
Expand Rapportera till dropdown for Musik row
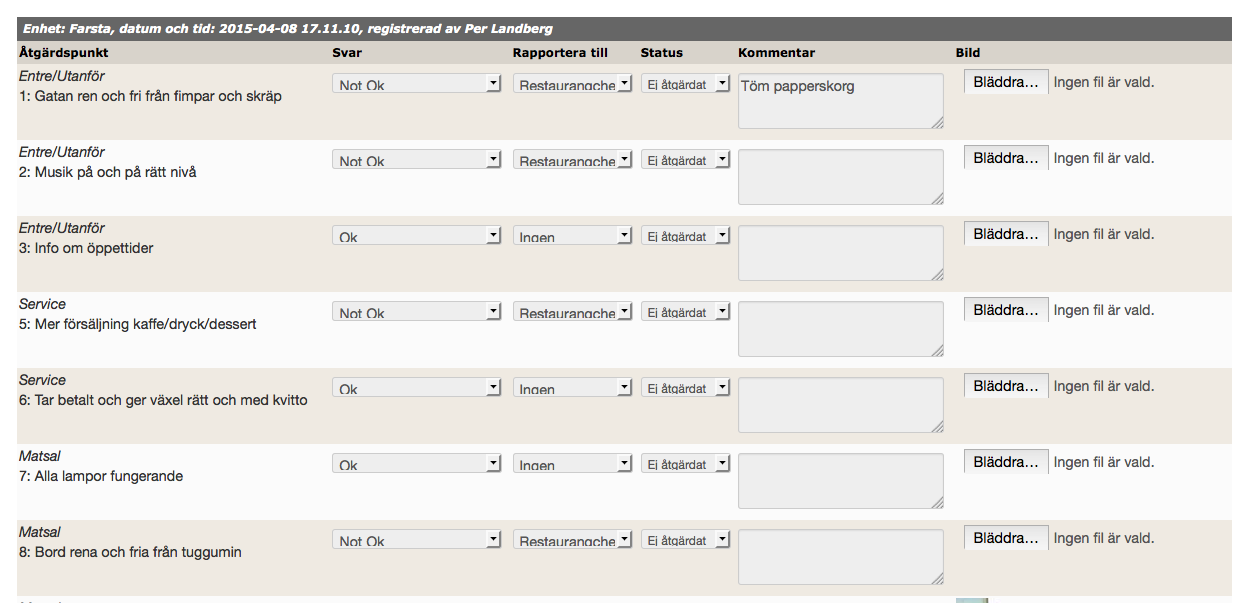point(573,160)
